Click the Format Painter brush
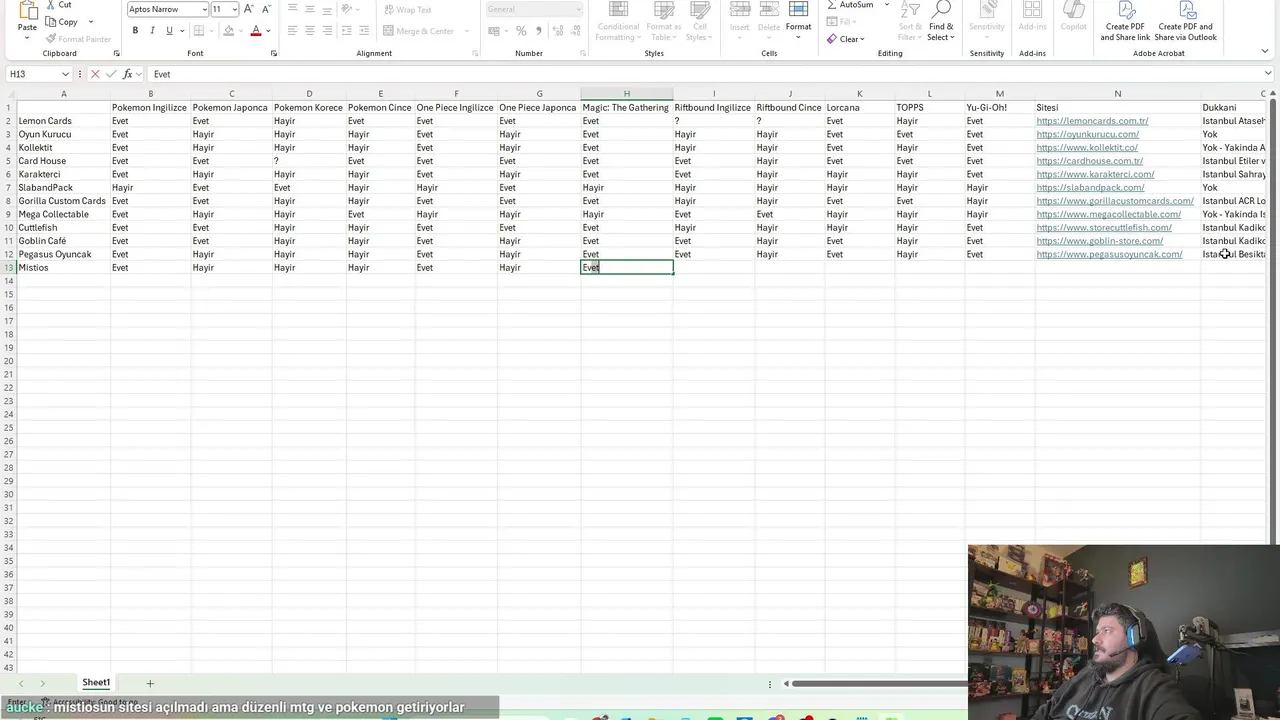This screenshot has height=720, width=1280. pos(50,39)
